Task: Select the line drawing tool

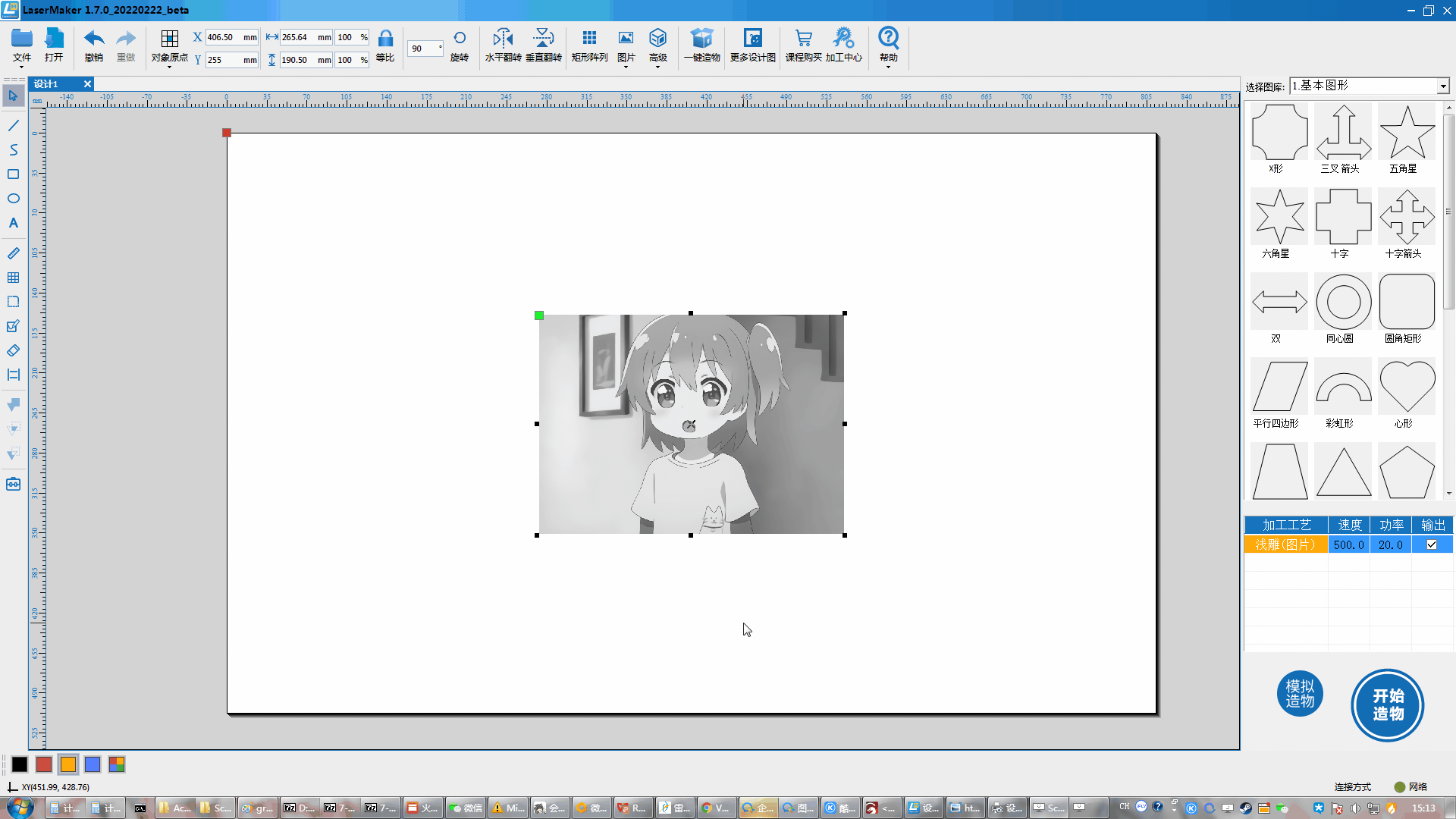Action: 13,125
